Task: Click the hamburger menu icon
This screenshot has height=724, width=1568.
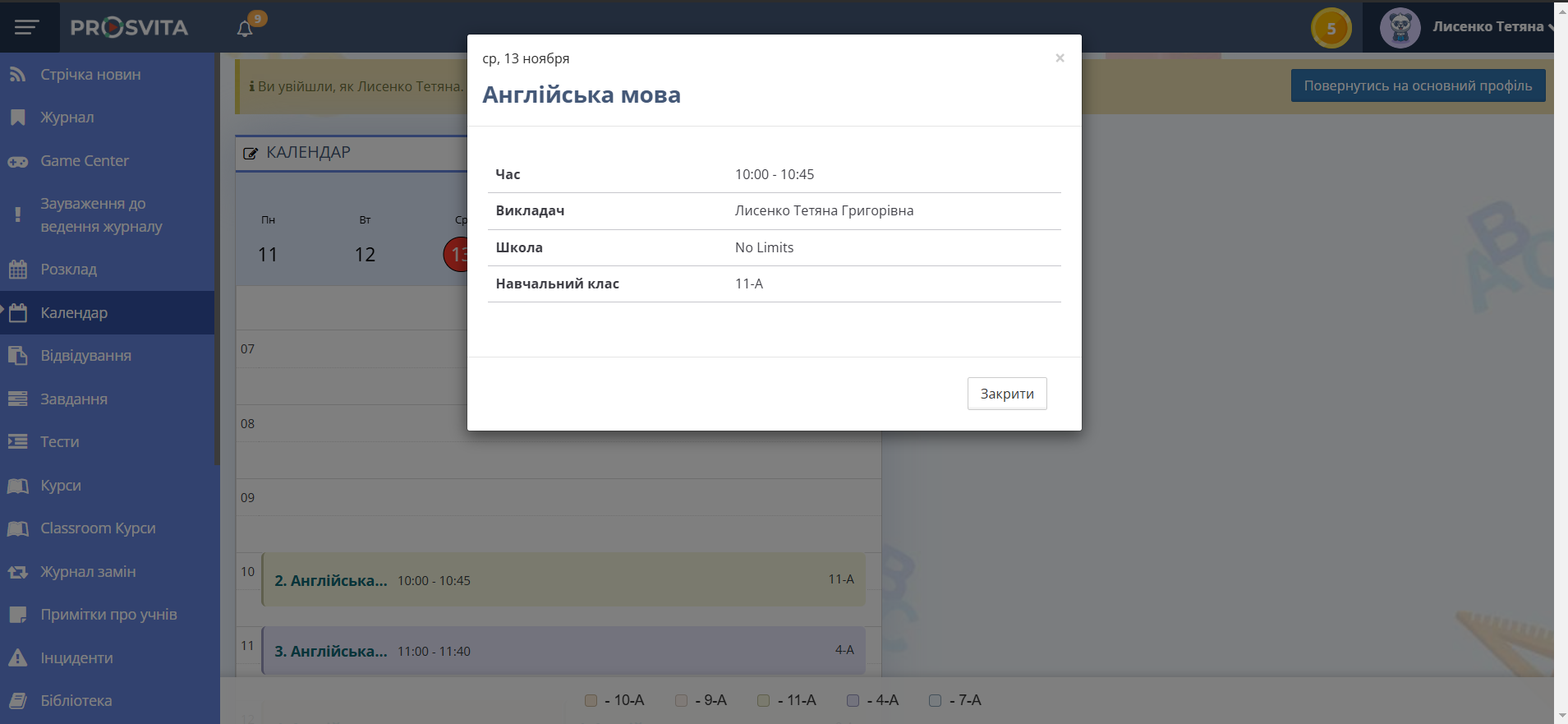Action: pos(26,27)
